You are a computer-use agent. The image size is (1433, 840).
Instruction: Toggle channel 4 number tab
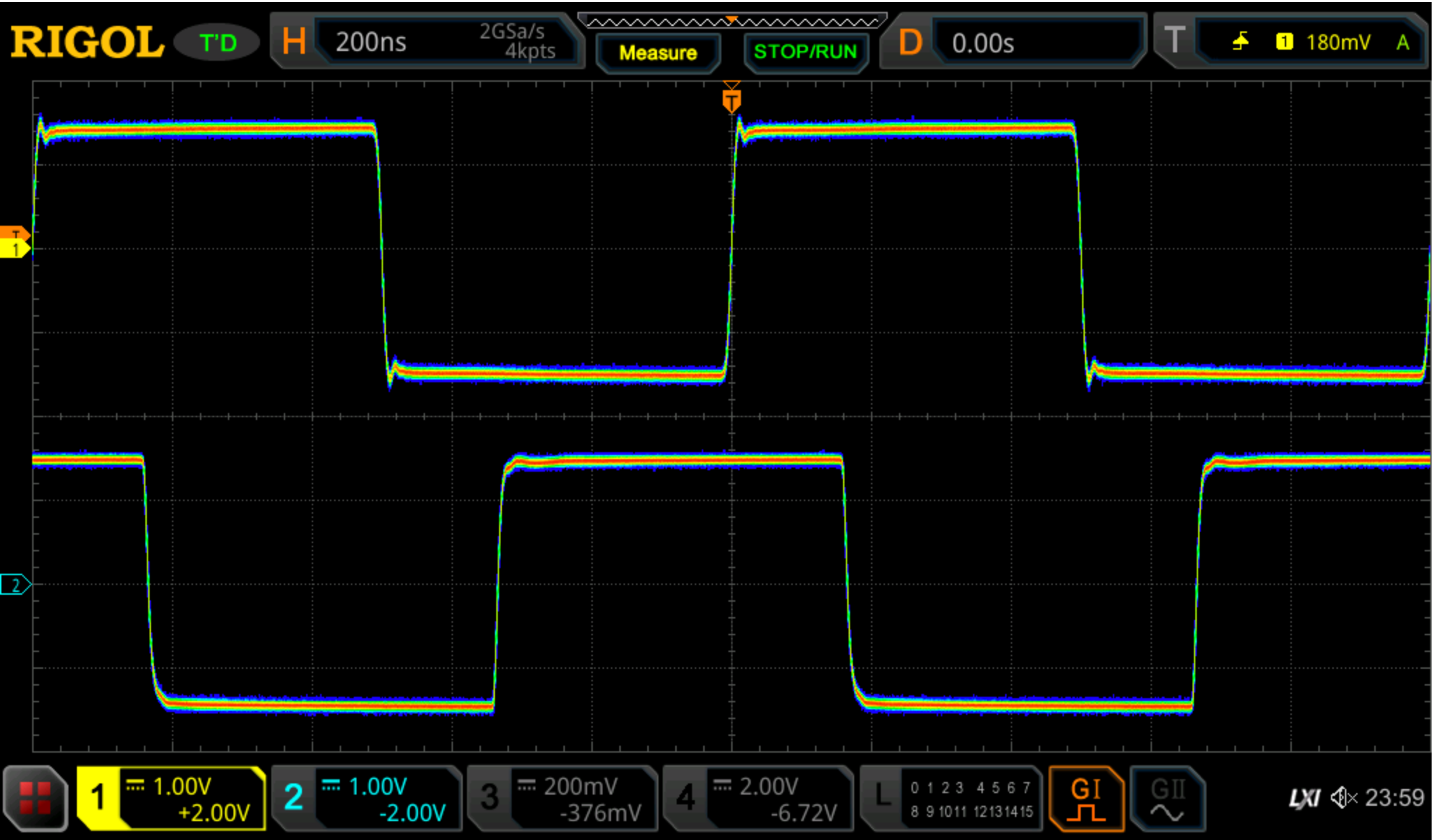point(685,798)
